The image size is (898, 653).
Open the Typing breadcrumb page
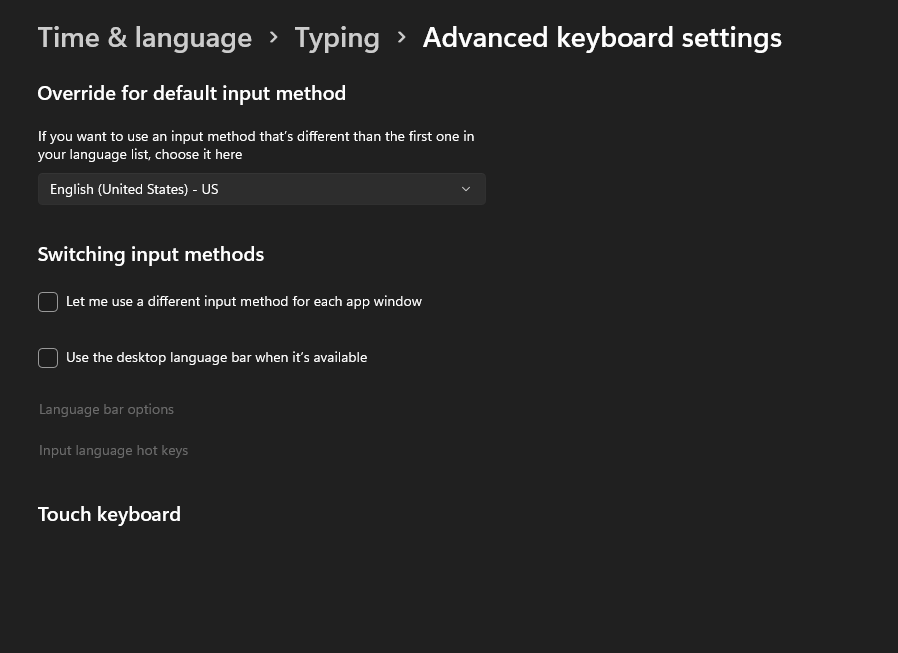337,37
